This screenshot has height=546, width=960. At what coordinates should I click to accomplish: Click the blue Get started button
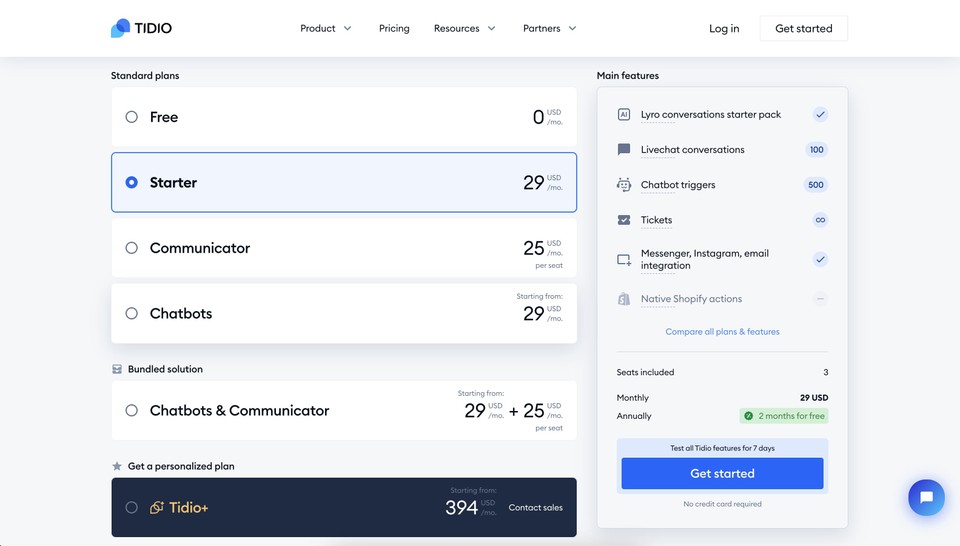(722, 473)
